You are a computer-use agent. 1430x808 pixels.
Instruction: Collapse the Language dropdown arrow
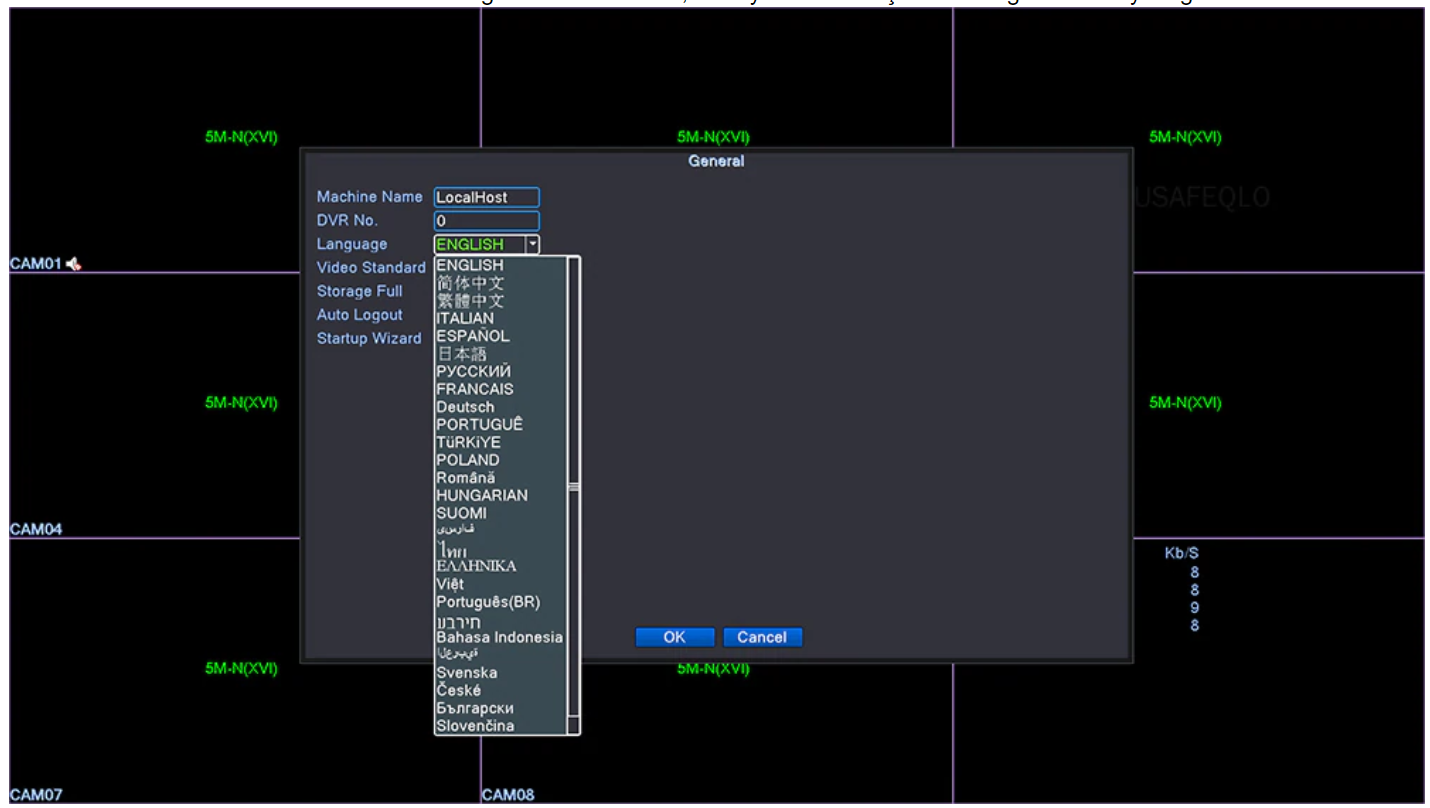(x=533, y=244)
